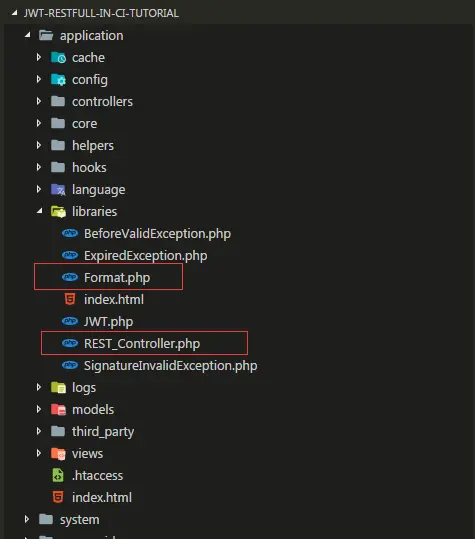Click the models folder database icon
This screenshot has width=475, height=539.
click(x=58, y=409)
